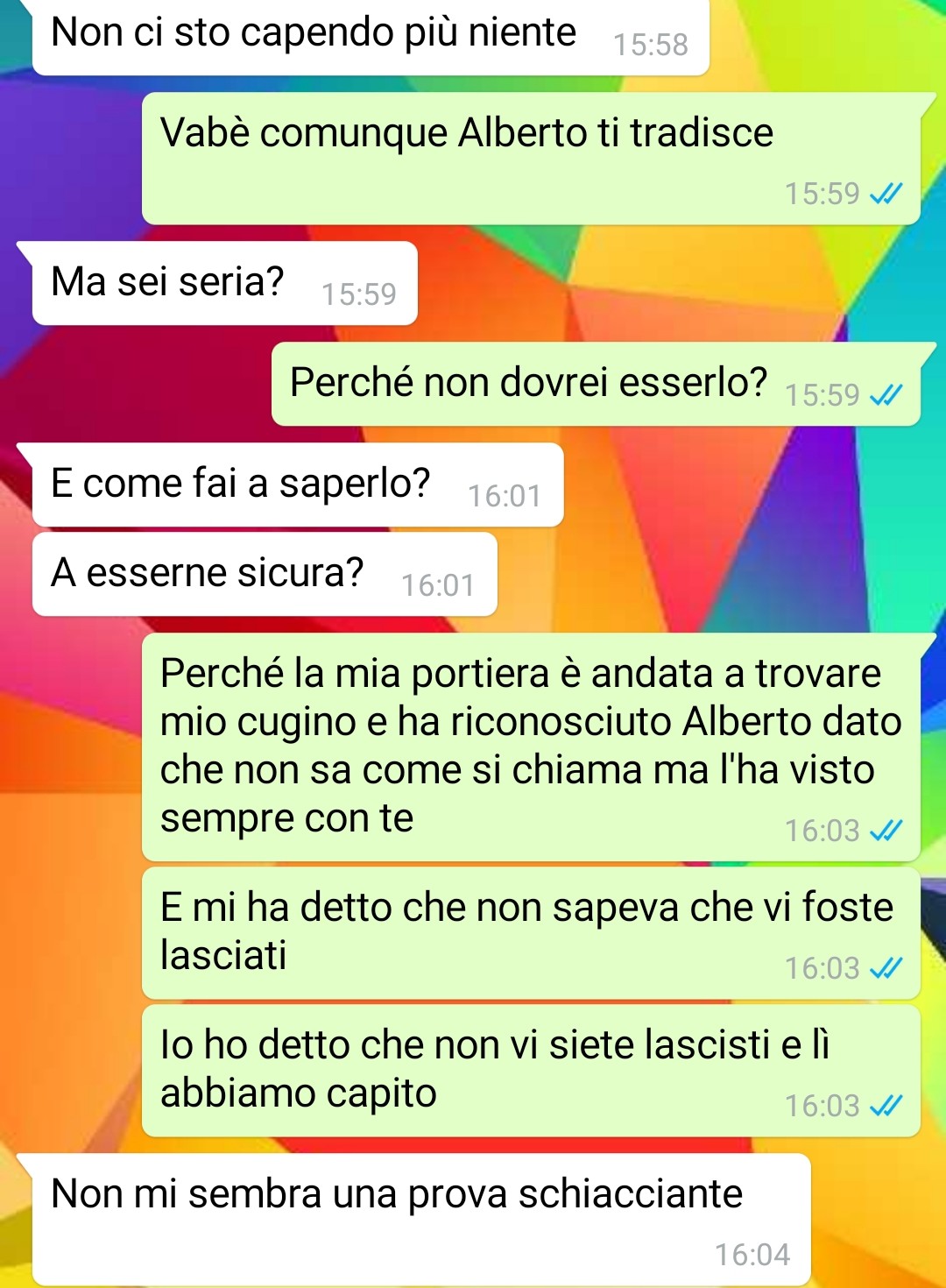Tap the 'Ma sei seria?' message
The height and width of the screenshot is (1288, 946).
(x=224, y=283)
